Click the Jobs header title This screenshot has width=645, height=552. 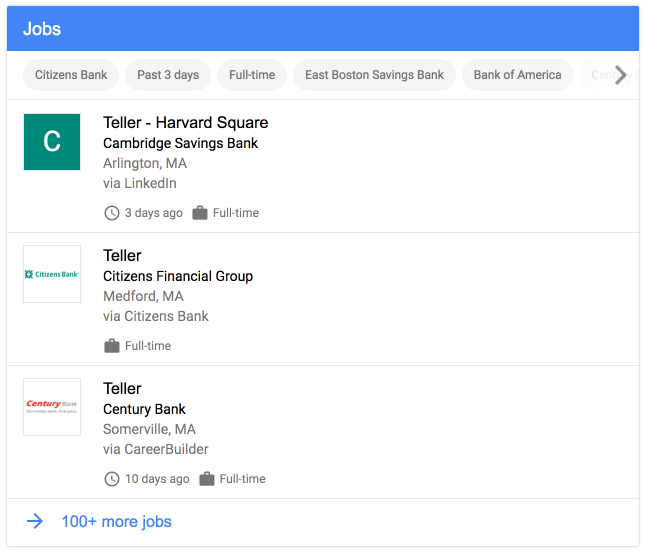click(42, 29)
